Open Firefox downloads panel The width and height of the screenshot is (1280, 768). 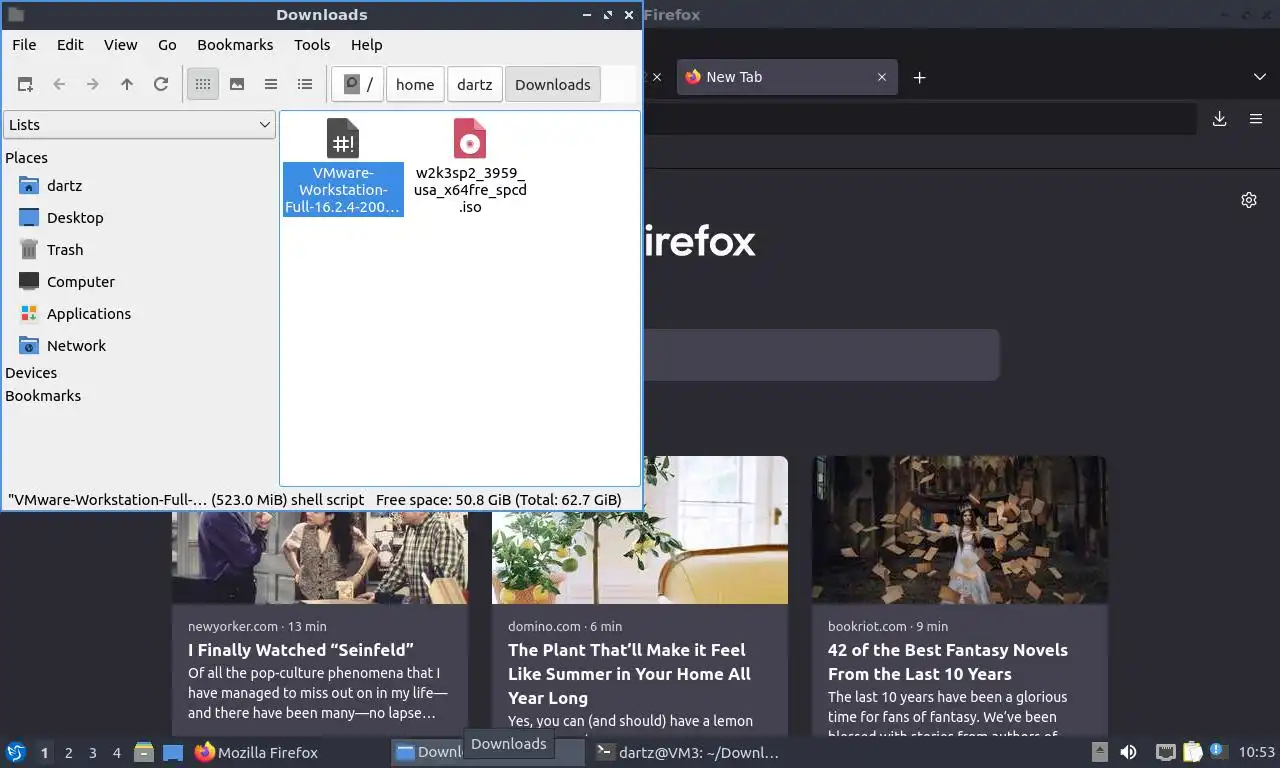pos(1220,119)
